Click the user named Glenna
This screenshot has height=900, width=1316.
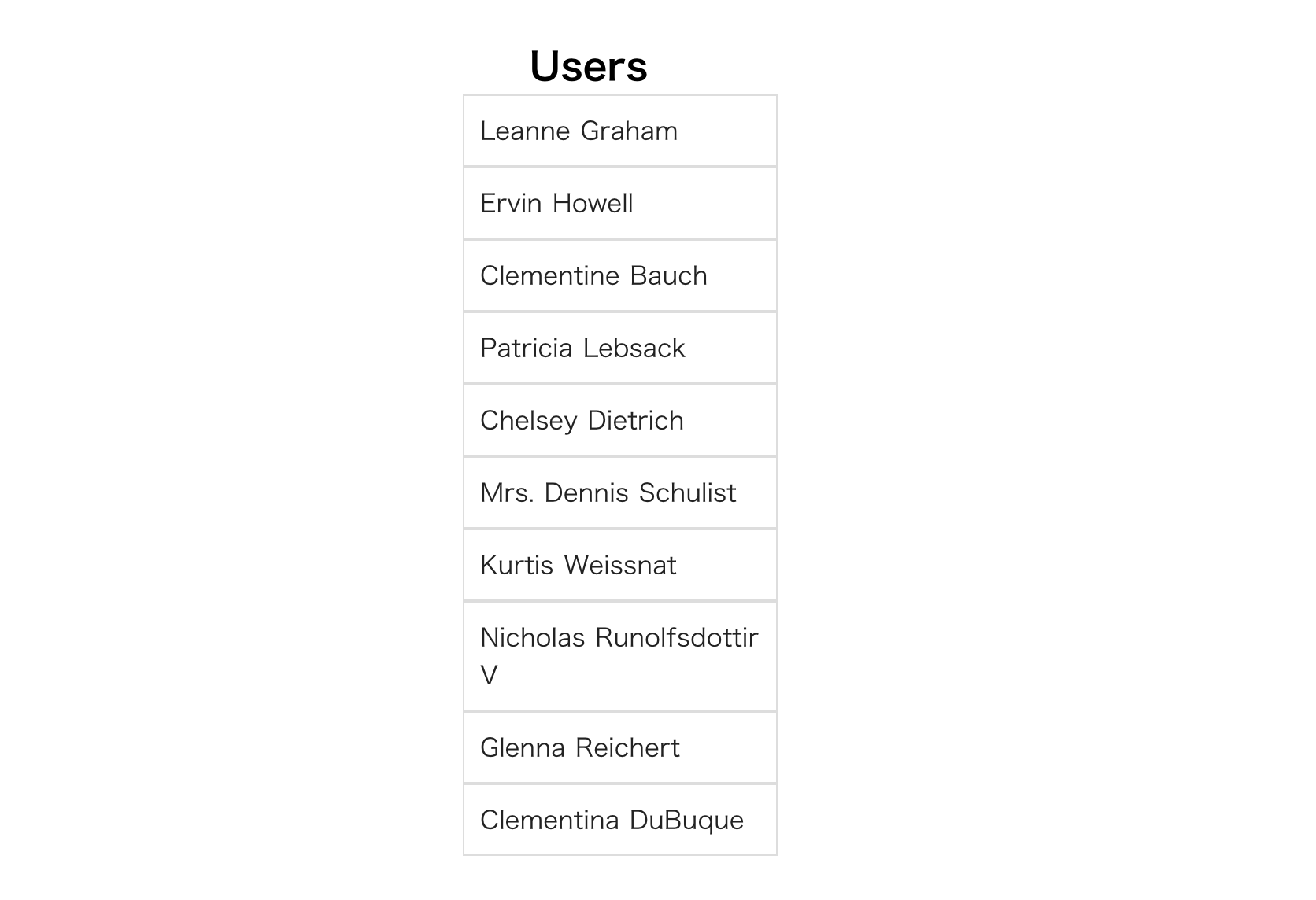tap(619, 747)
